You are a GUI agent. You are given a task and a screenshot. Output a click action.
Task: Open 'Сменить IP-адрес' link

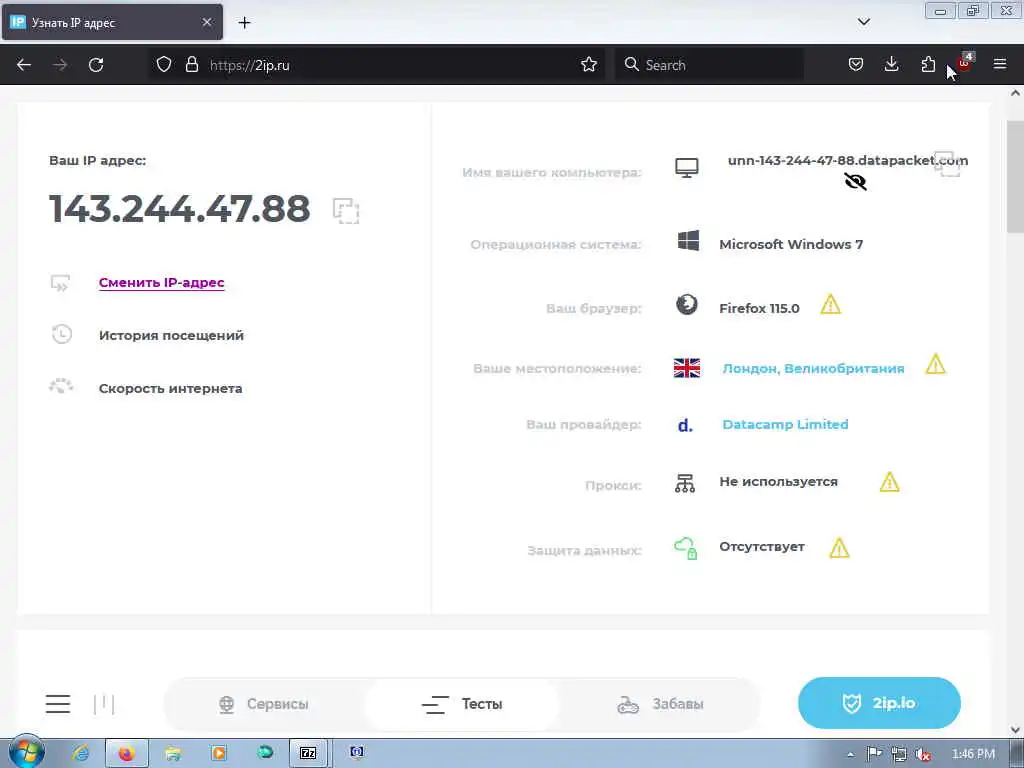click(x=161, y=283)
